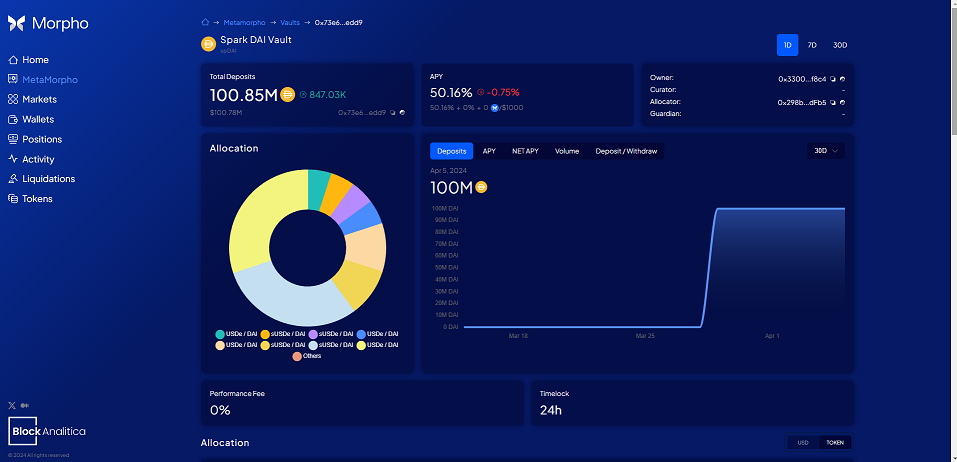The width and height of the screenshot is (957, 462).
Task: Click the 0x73e6...edd9 breadcrumb item
Action: point(339,23)
